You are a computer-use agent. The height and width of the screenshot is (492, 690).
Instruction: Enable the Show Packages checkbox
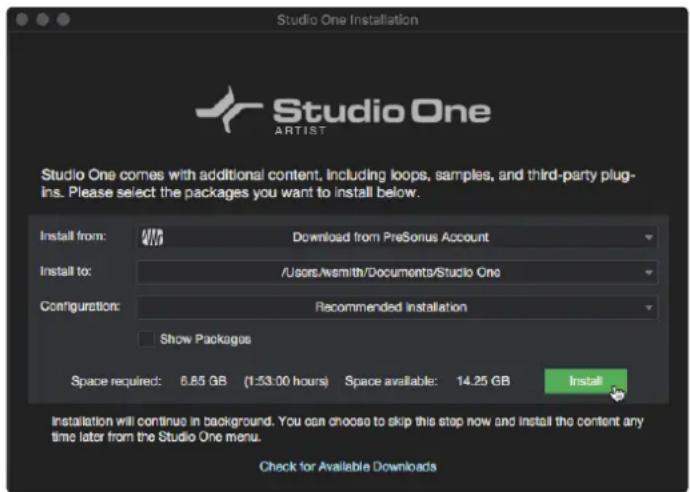click(146, 339)
